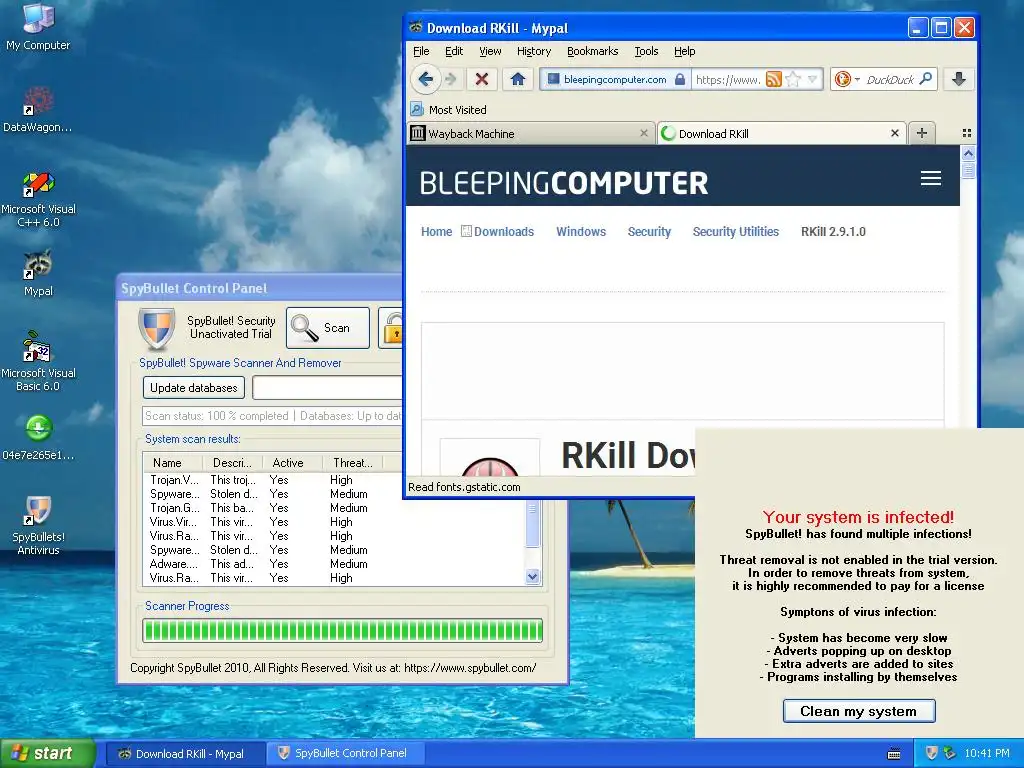Image resolution: width=1024 pixels, height=768 pixels.
Task: Click the orange RSS feed icon
Action: tap(774, 79)
